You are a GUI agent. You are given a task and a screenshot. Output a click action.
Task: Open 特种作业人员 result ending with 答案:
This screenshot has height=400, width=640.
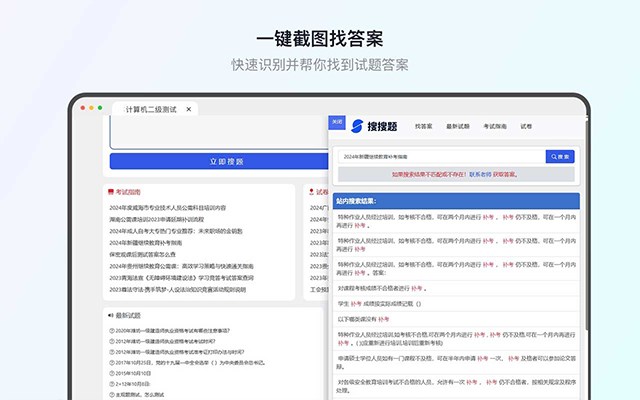456,269
